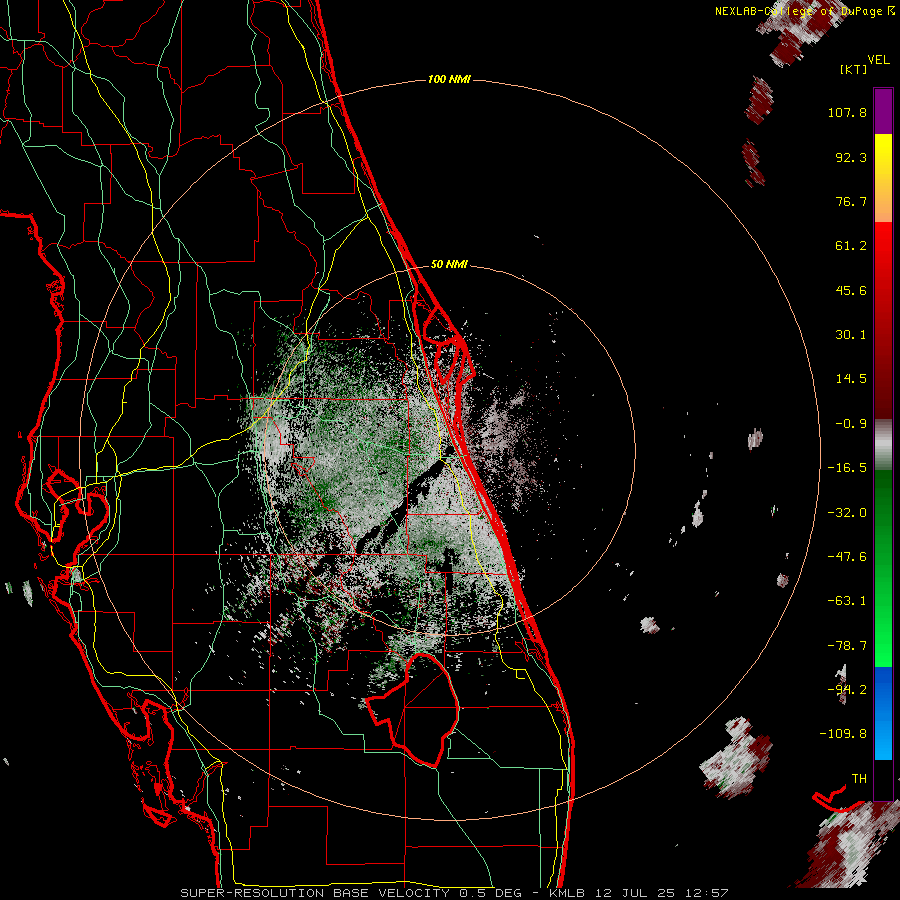This screenshot has height=900, width=900.
Task: Pick the yellow-orange segment of velocity bar
Action: pyautogui.click(x=883, y=178)
